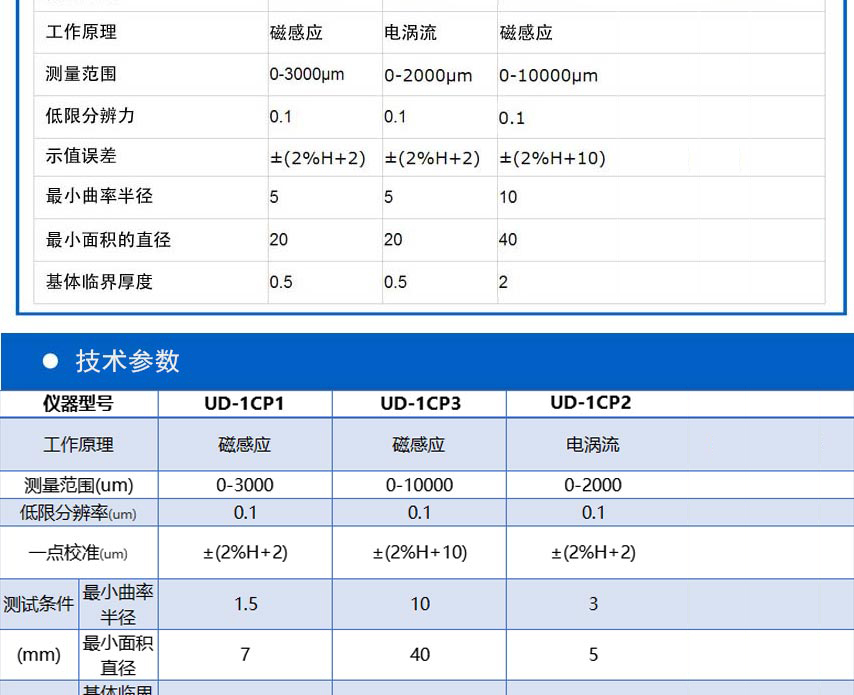Click the UD-1CP1 column header
The image size is (854, 695).
pos(244,403)
